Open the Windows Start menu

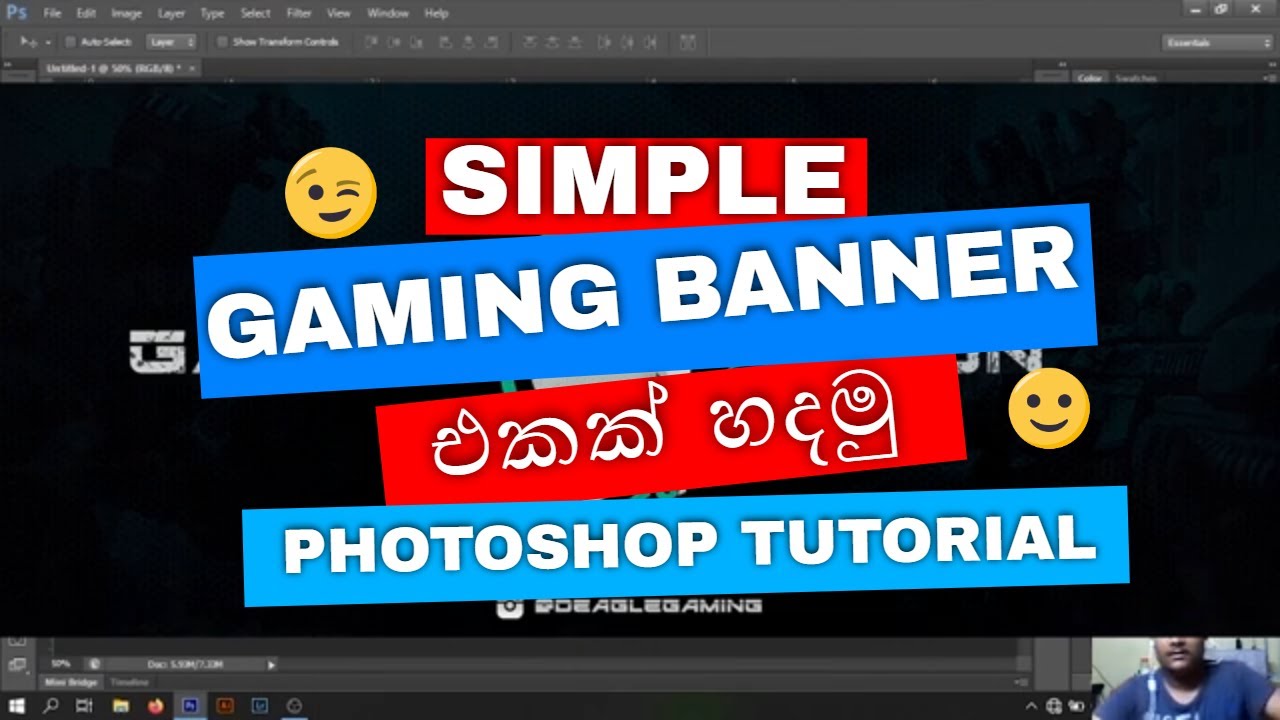click(x=17, y=706)
